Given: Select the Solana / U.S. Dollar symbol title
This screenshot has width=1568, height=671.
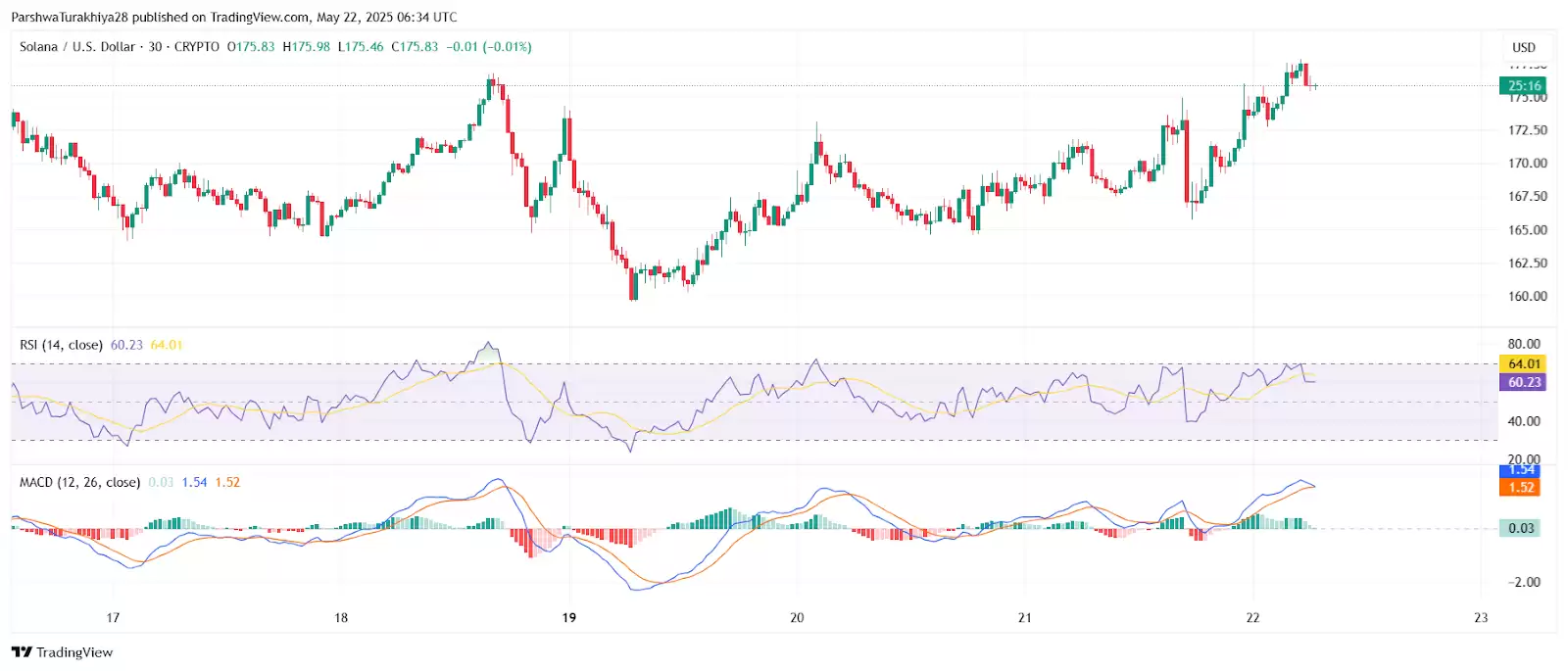Looking at the screenshot, I should pyautogui.click(x=77, y=47).
